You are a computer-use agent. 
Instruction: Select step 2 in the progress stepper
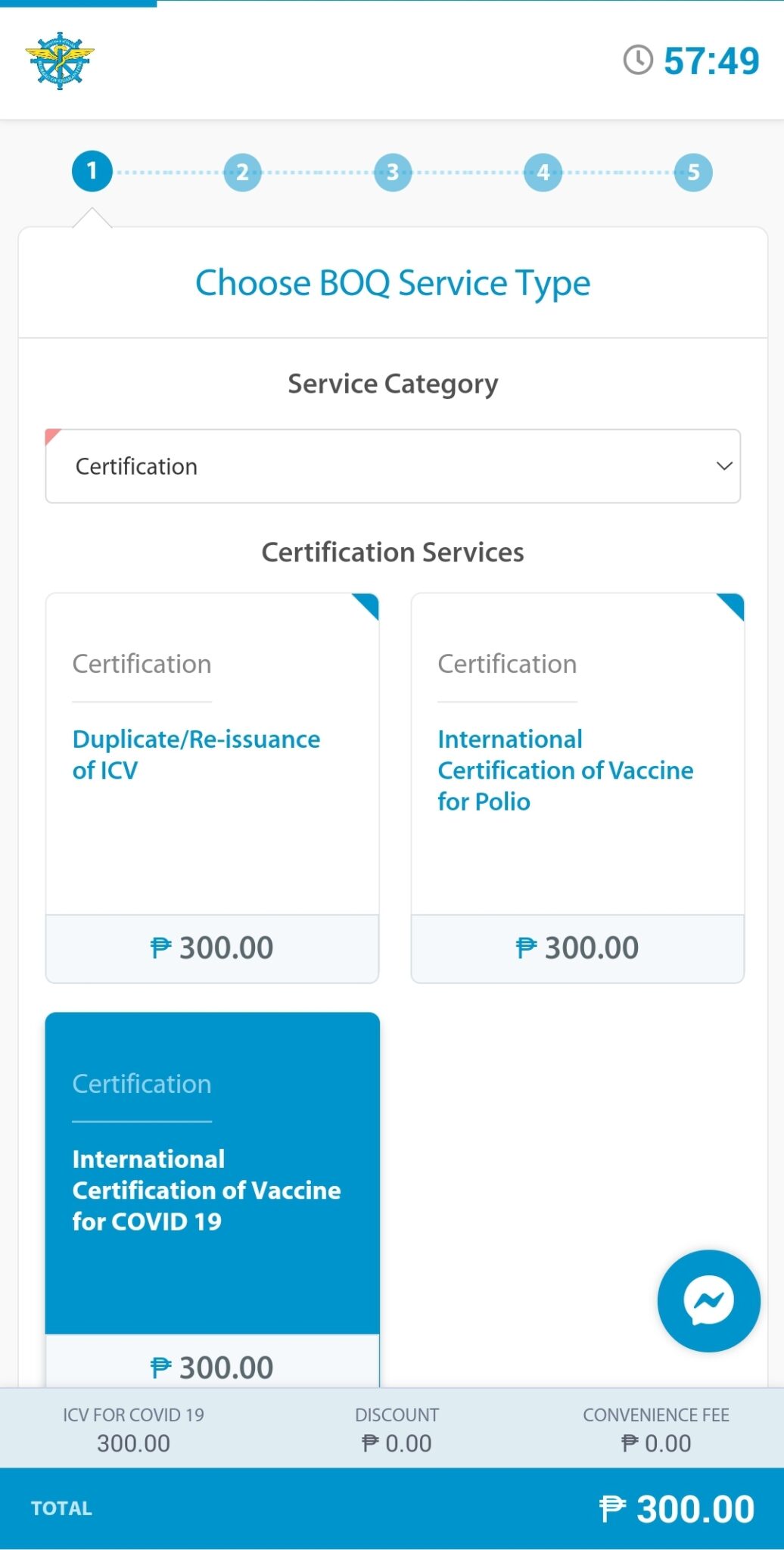[241, 172]
